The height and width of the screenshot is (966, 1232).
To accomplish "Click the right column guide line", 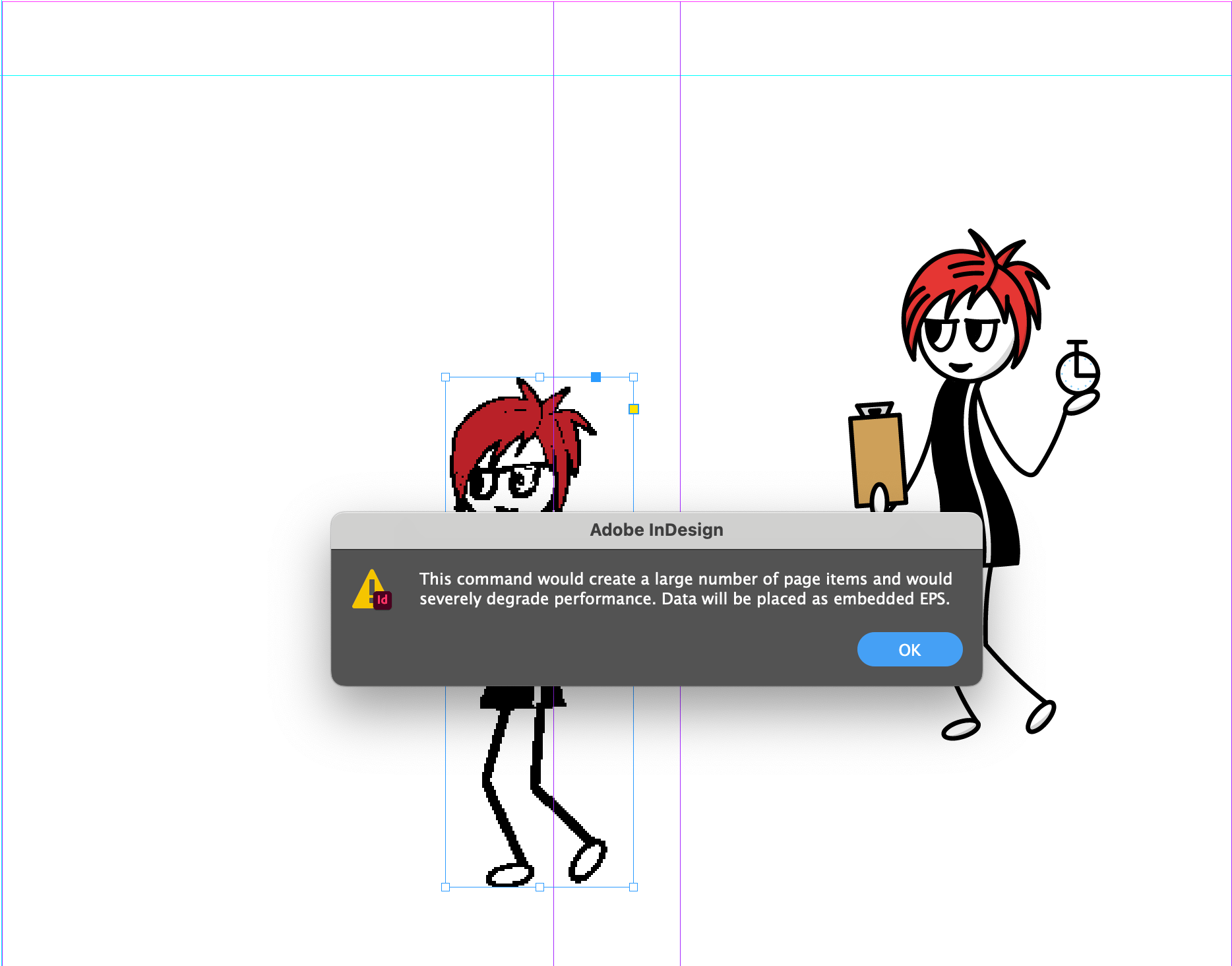I will click(679, 198).
